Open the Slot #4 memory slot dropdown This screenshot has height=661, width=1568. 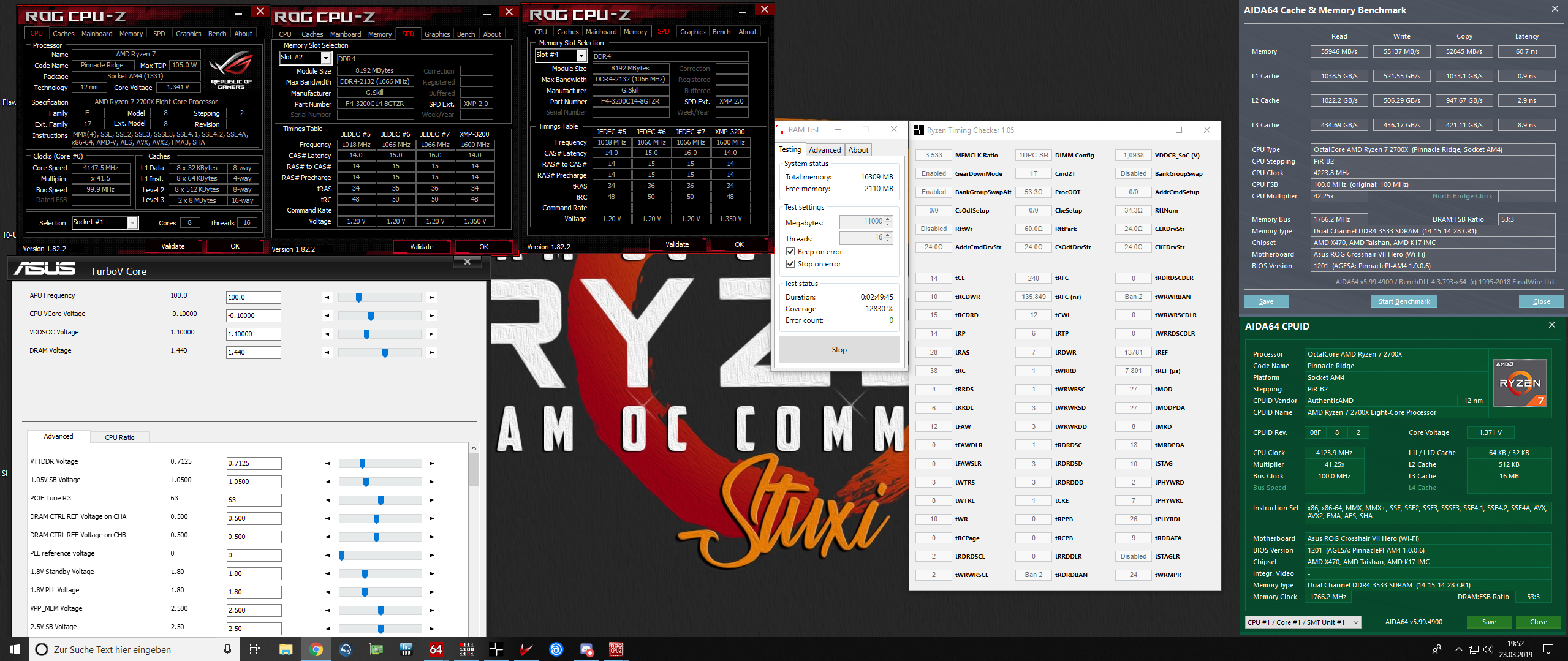(x=581, y=55)
